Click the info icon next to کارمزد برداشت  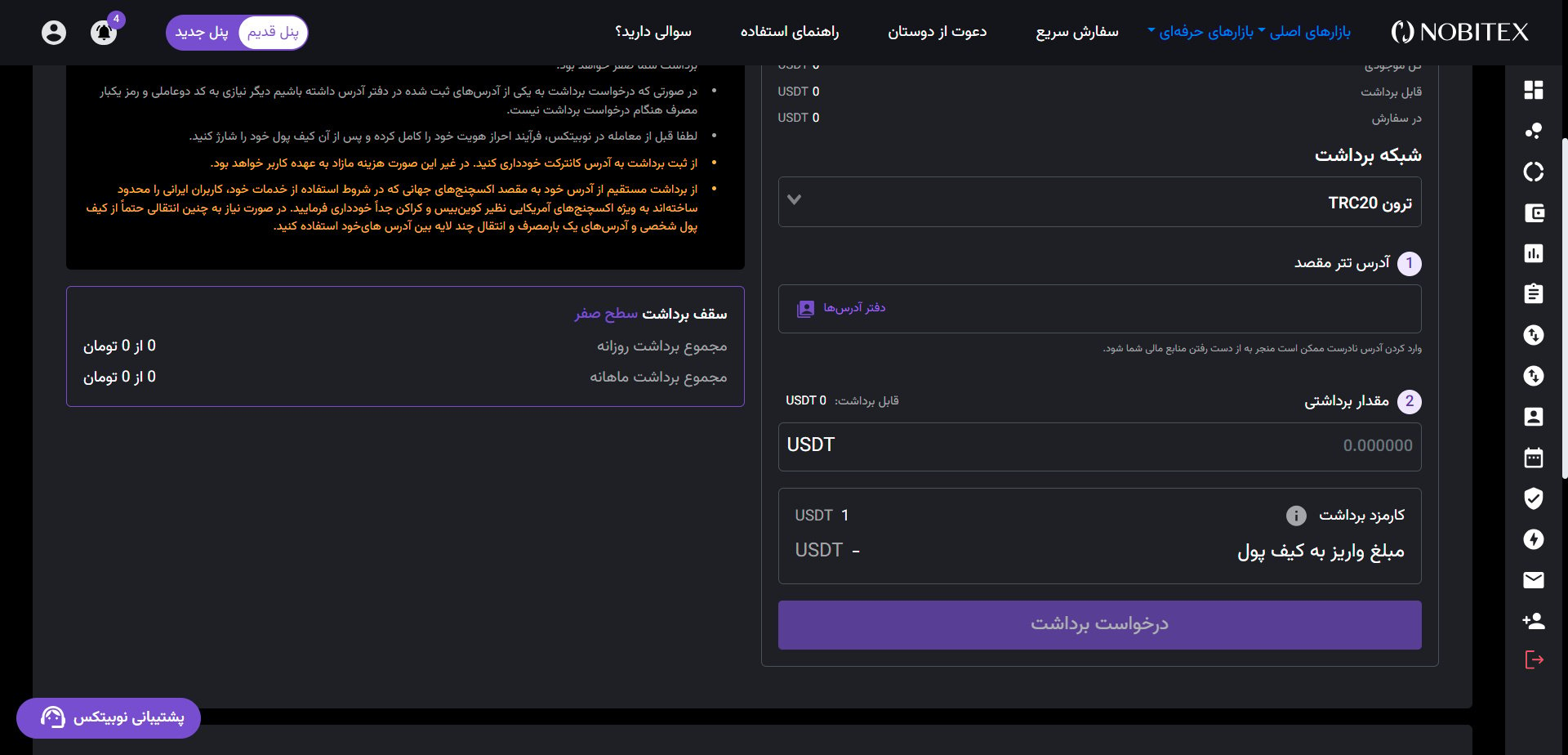pos(1296,516)
